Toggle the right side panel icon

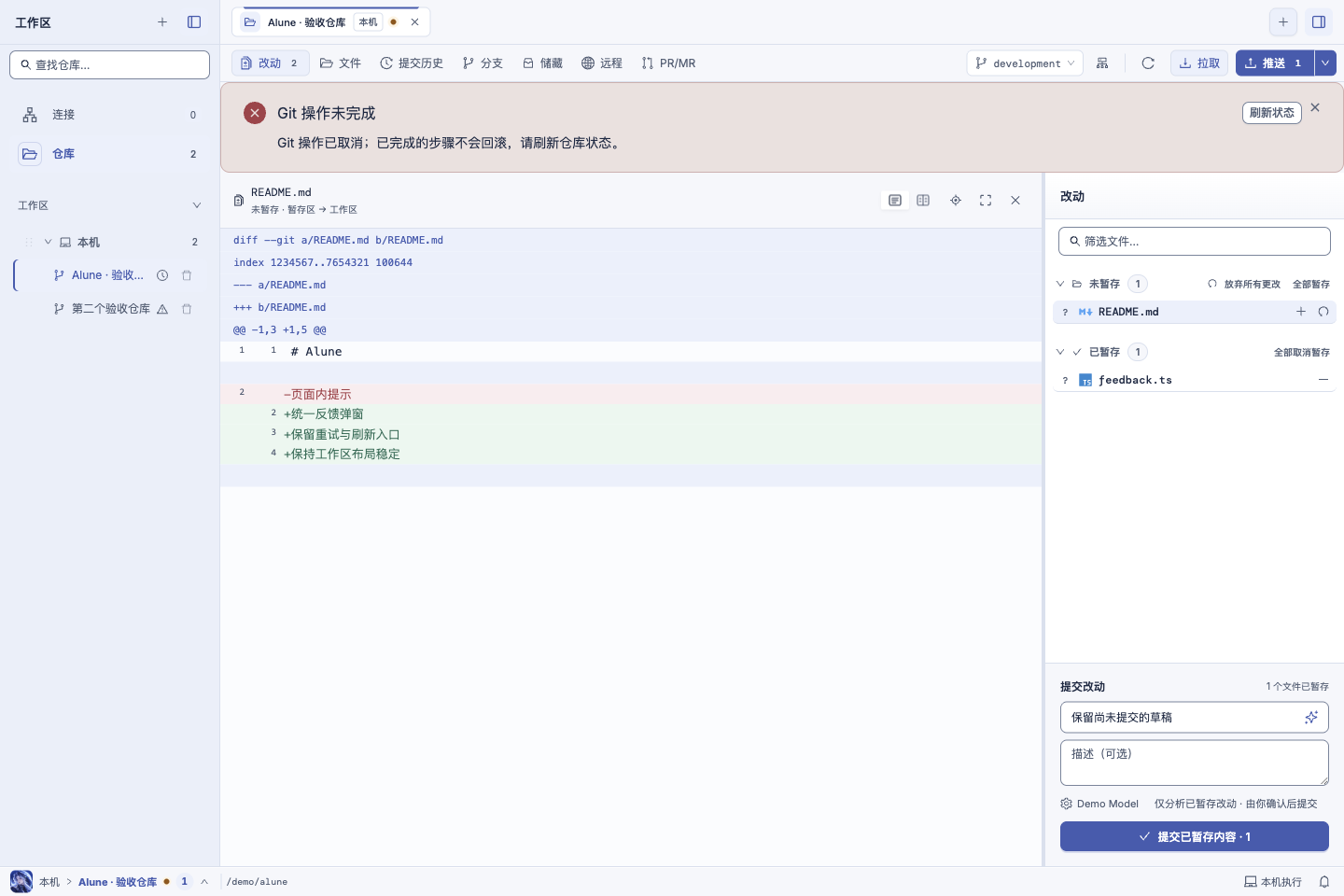click(x=1319, y=22)
